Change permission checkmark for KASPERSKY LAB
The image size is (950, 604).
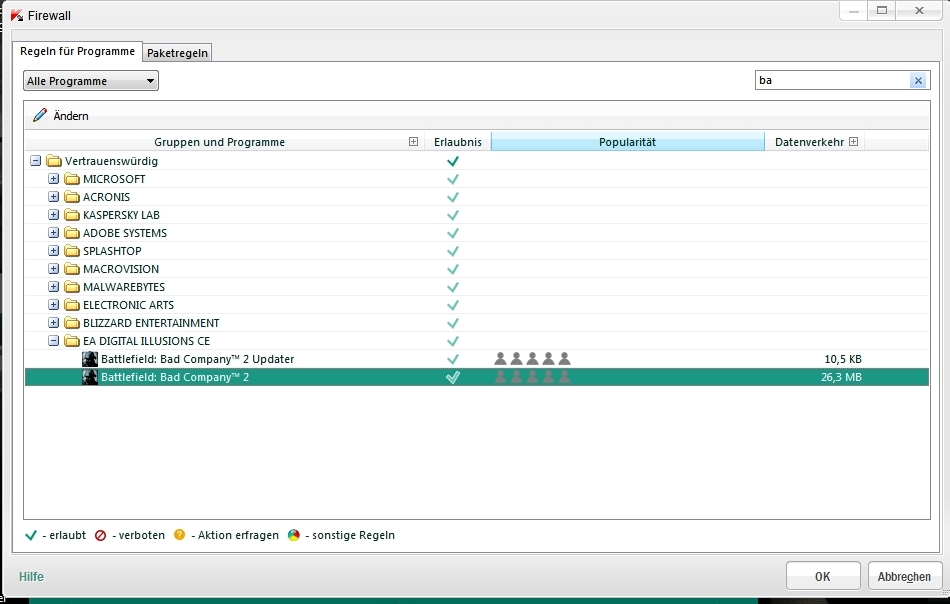pos(453,215)
